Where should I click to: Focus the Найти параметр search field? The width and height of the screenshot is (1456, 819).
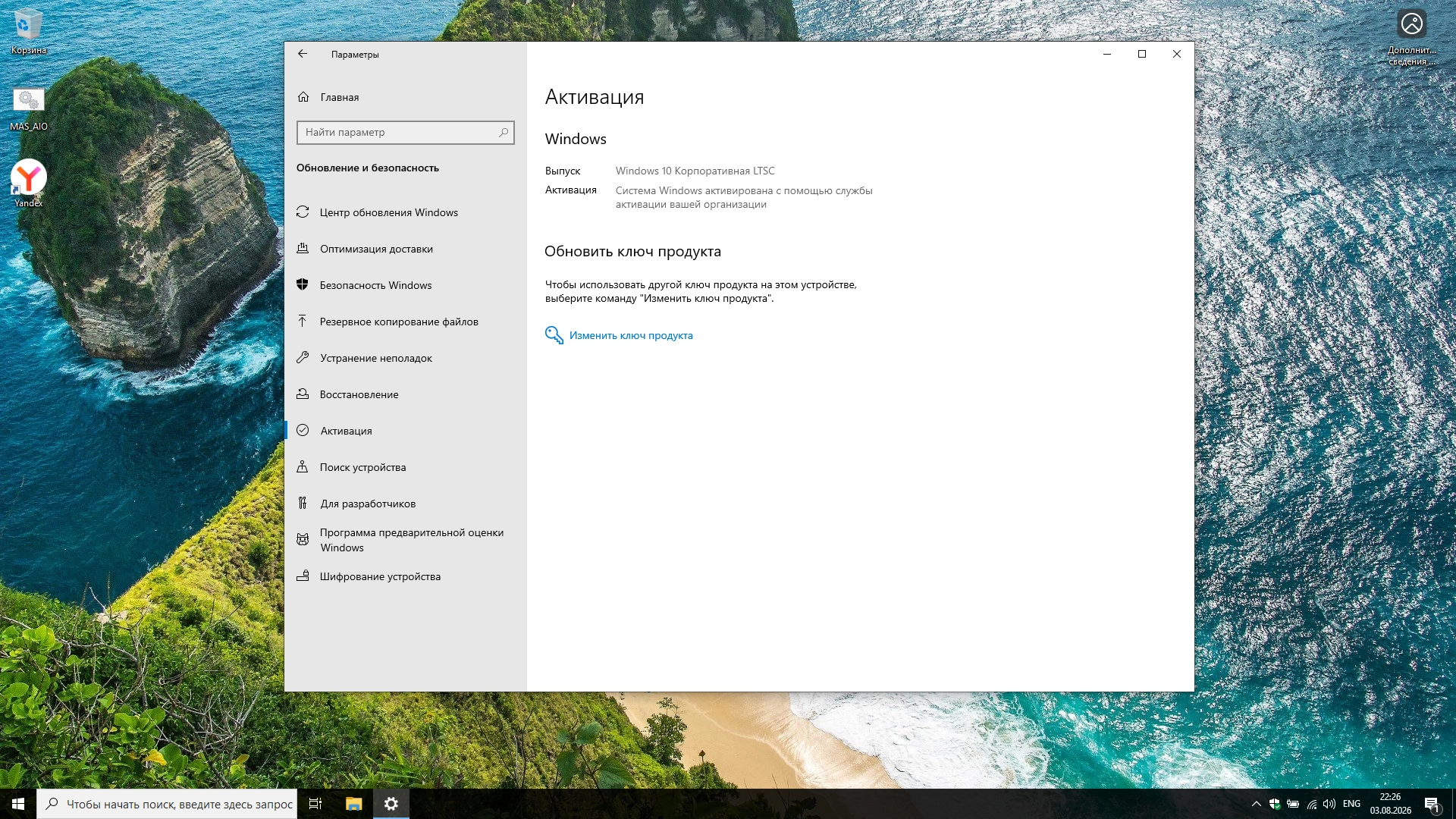405,133
